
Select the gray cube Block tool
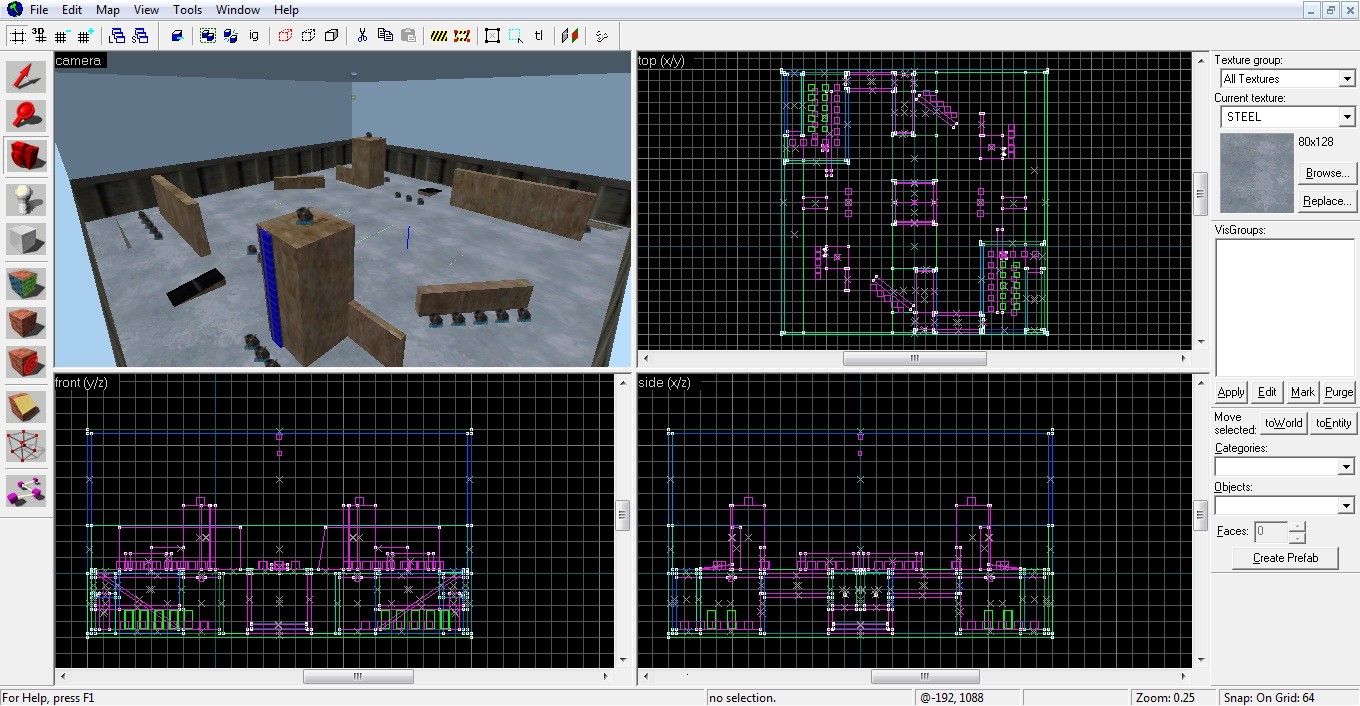click(x=26, y=240)
